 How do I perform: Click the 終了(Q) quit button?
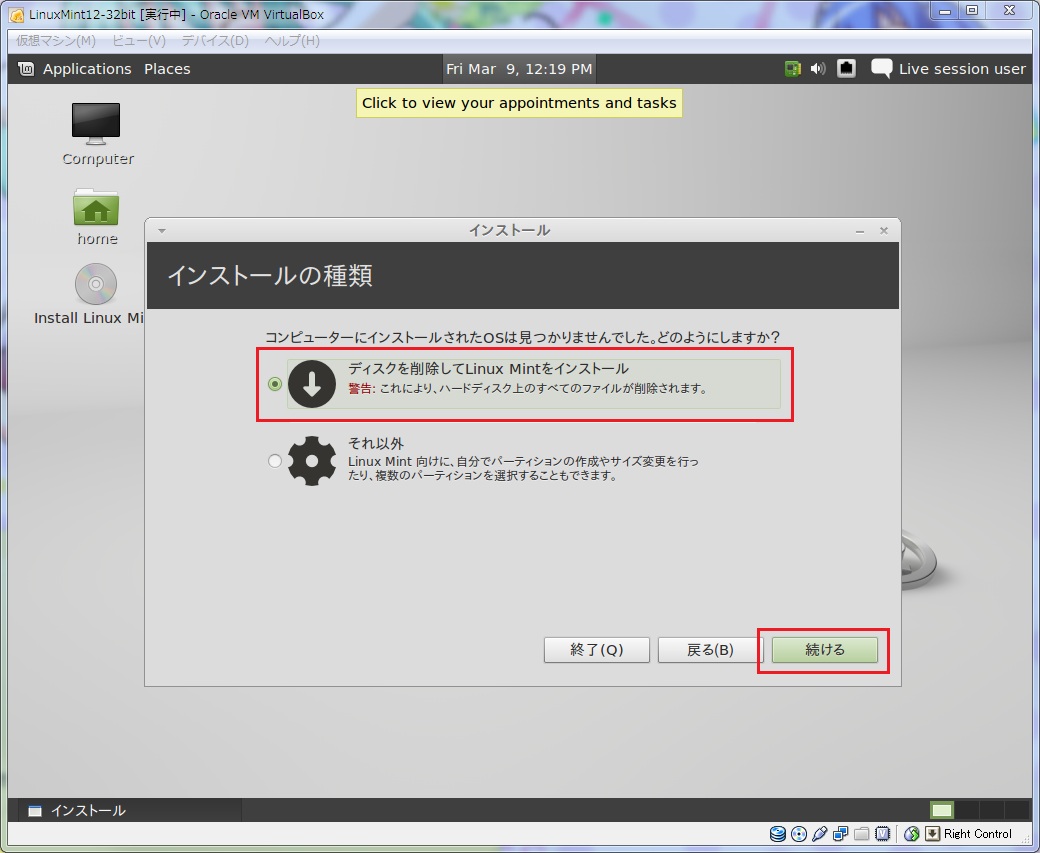[596, 650]
